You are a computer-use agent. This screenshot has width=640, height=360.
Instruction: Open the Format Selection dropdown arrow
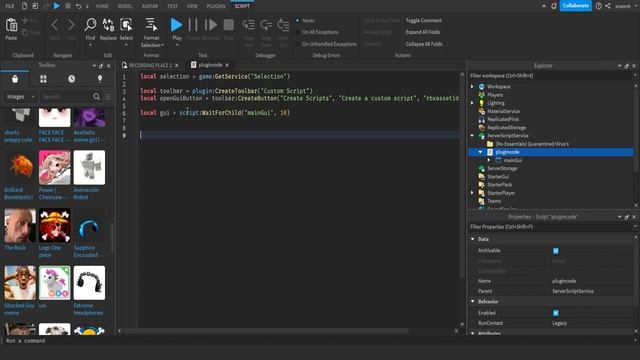163,45
